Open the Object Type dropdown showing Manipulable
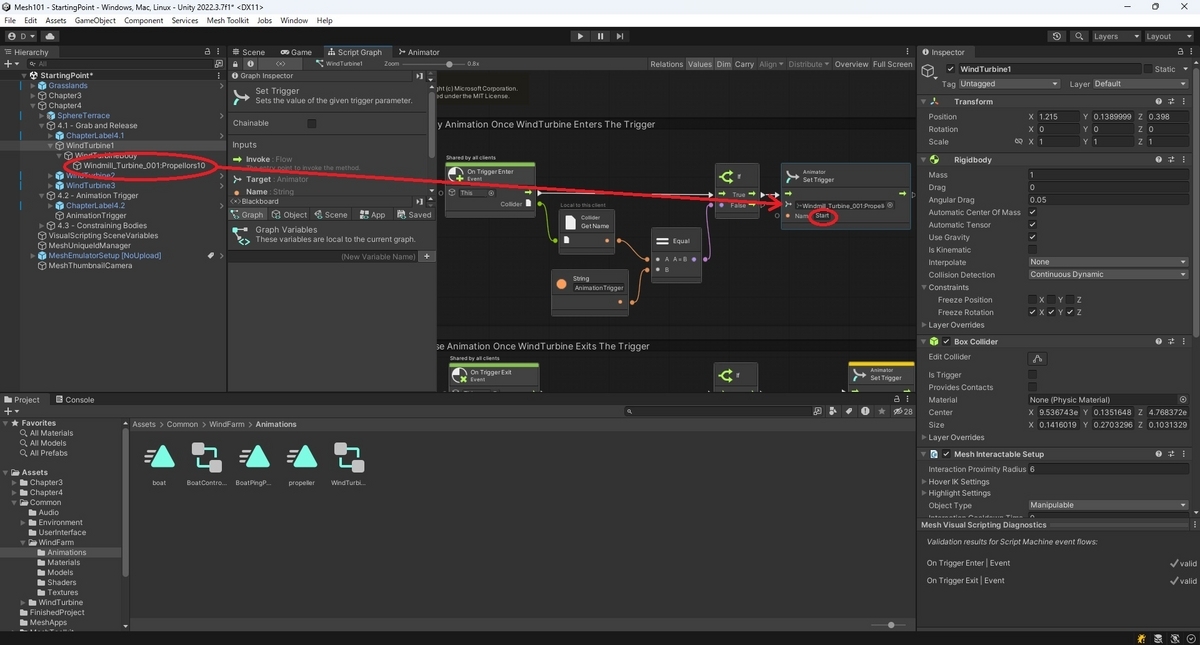 click(x=1108, y=505)
